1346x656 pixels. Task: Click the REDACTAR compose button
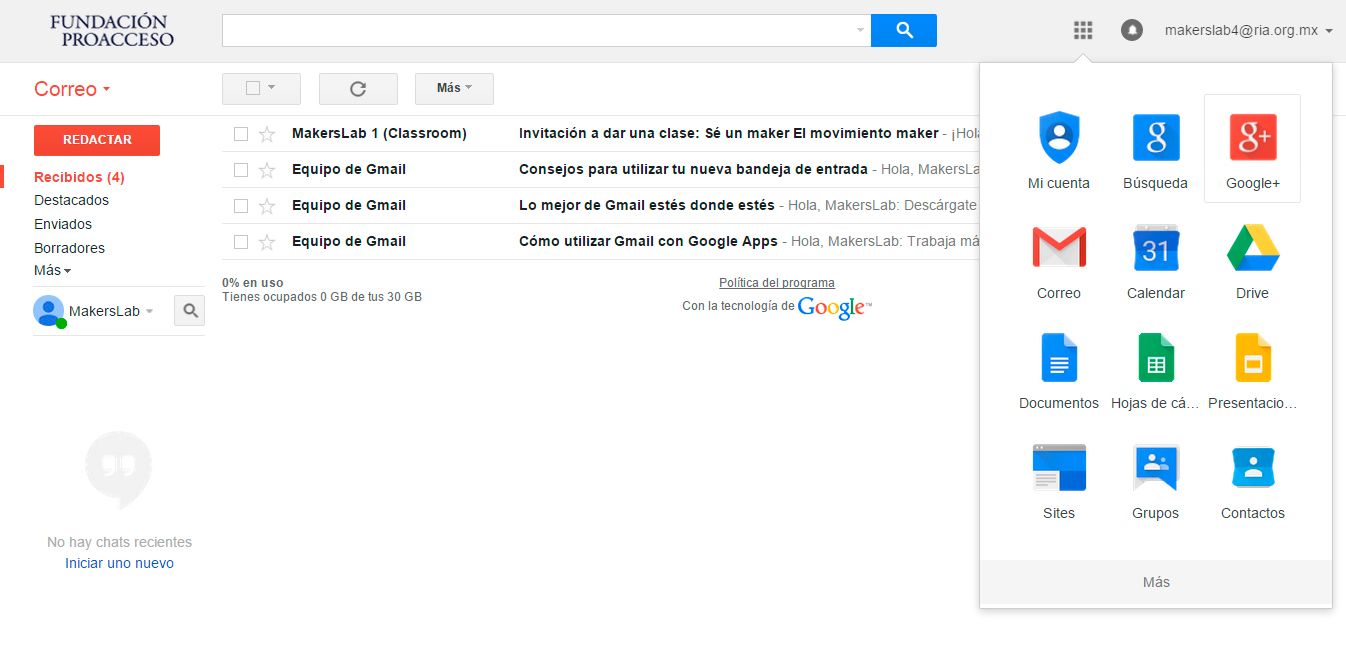97,140
